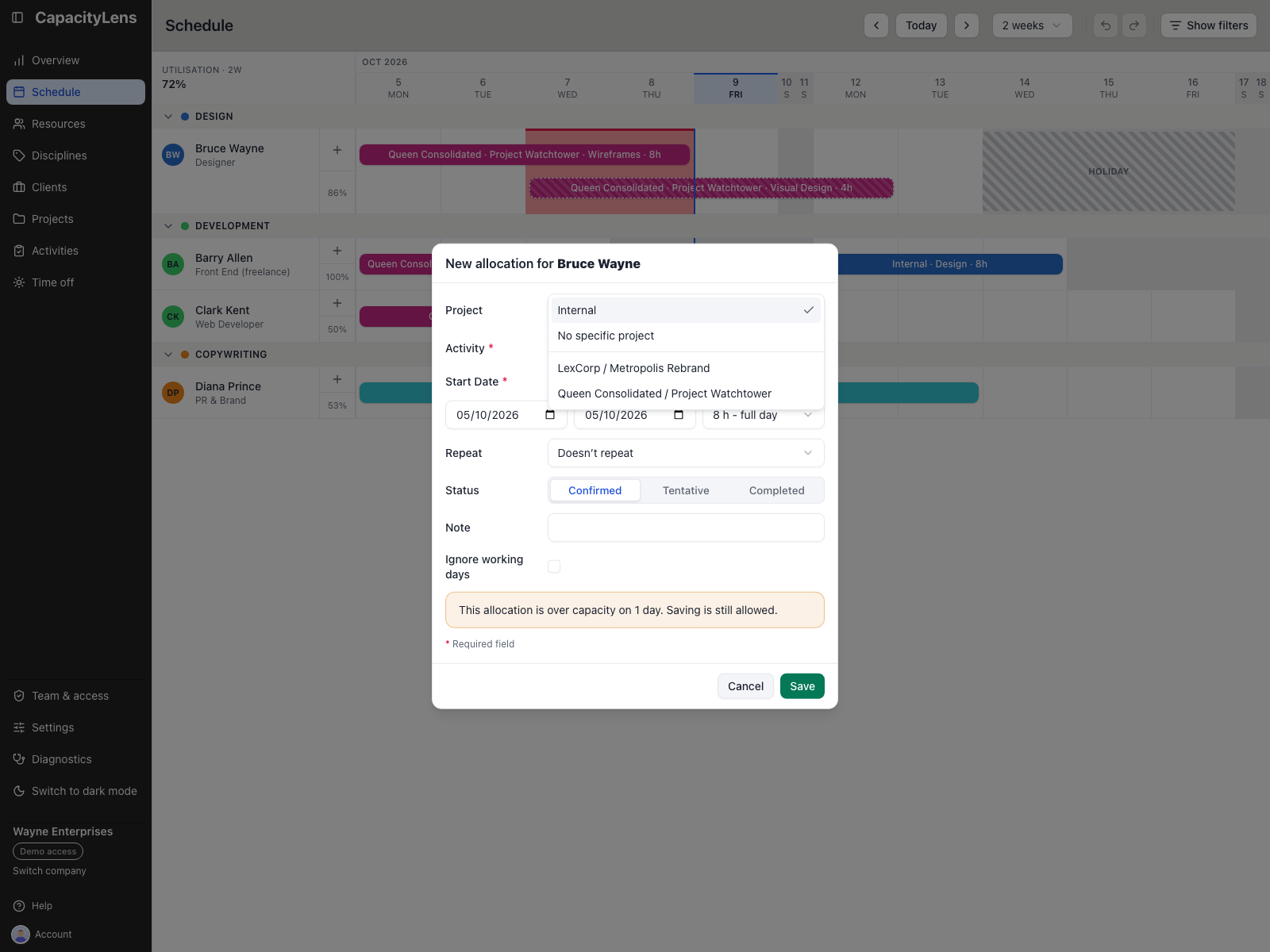1270x952 pixels.
Task: Open the Start Date calendar picker icon
Action: (550, 415)
